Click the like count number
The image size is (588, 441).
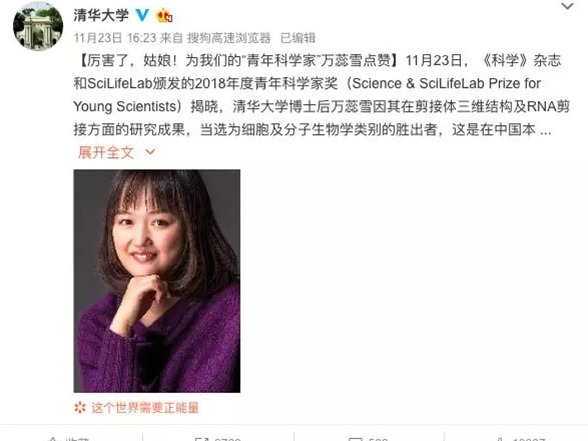click(529, 439)
